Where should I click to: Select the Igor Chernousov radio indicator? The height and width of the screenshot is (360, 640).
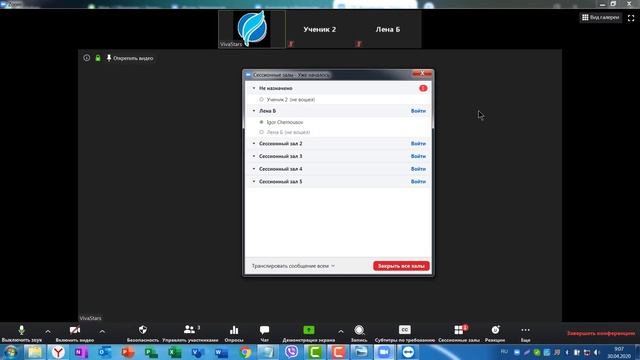262,122
